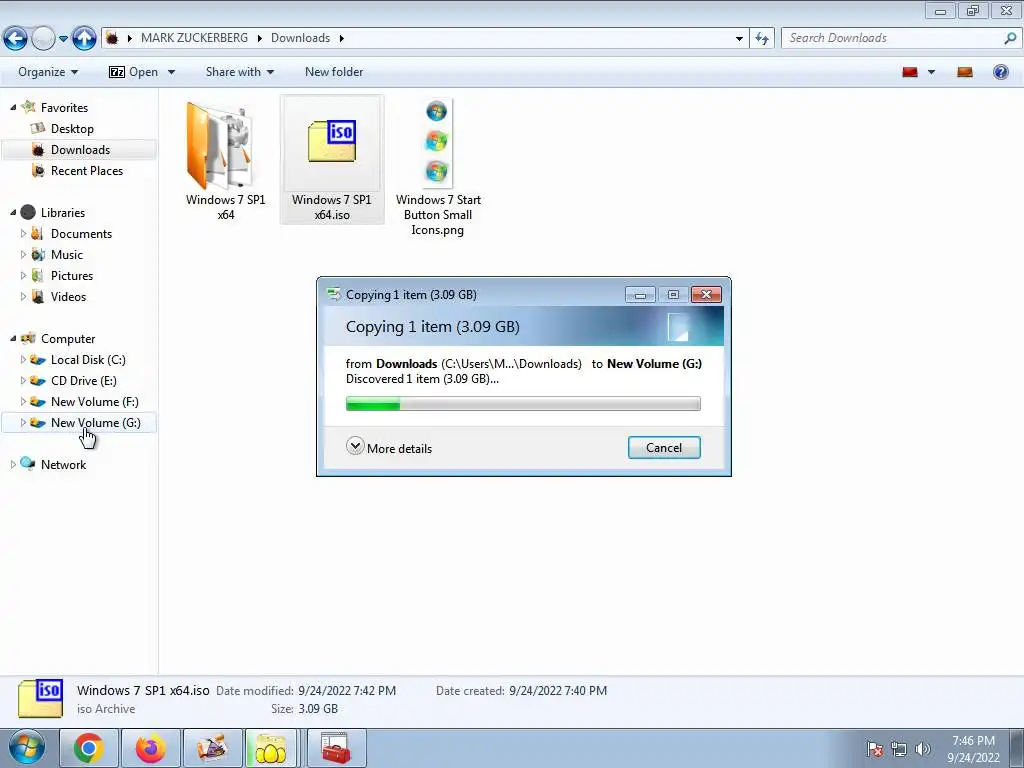Open CD Drive (E:)

point(84,381)
